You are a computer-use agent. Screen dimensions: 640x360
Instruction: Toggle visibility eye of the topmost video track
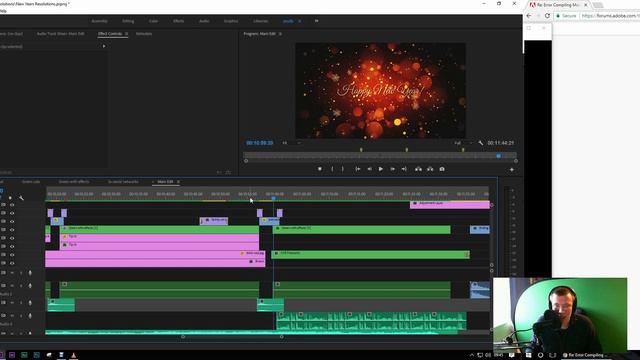(x=12, y=205)
